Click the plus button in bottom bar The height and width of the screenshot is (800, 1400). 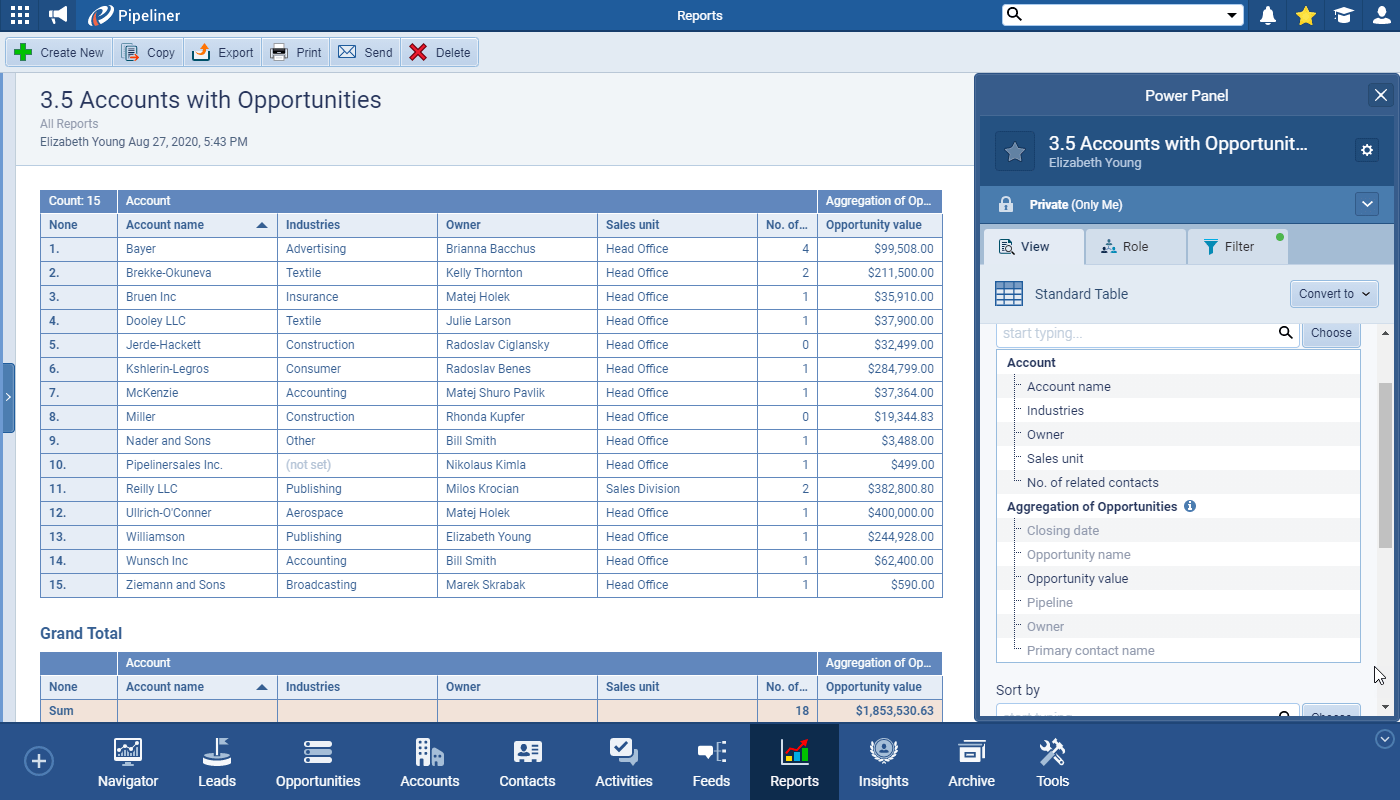[x=39, y=762]
